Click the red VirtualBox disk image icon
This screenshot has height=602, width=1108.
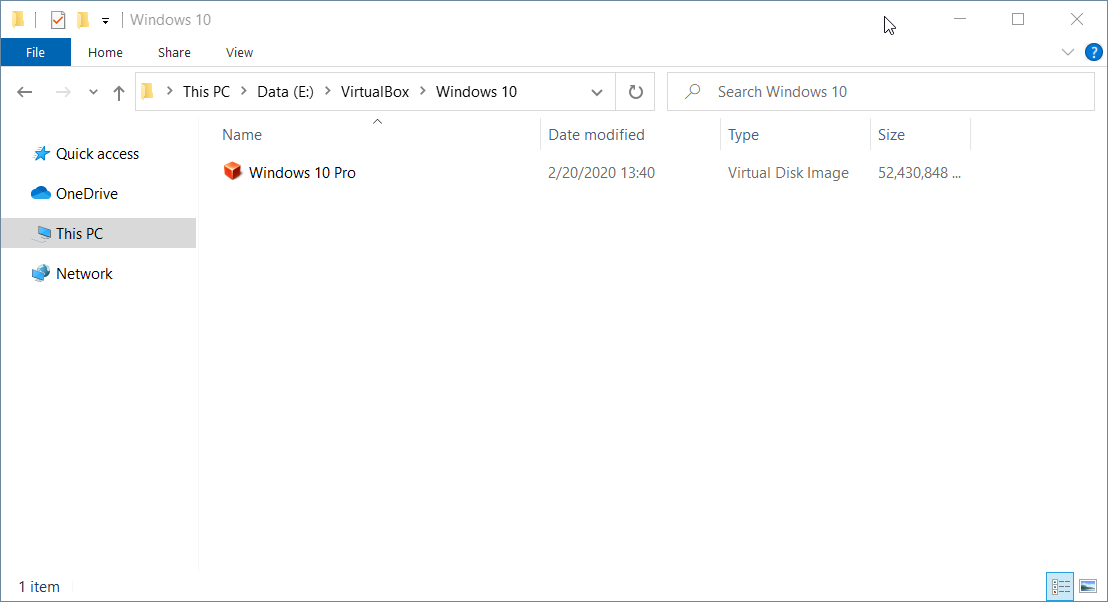(232, 172)
